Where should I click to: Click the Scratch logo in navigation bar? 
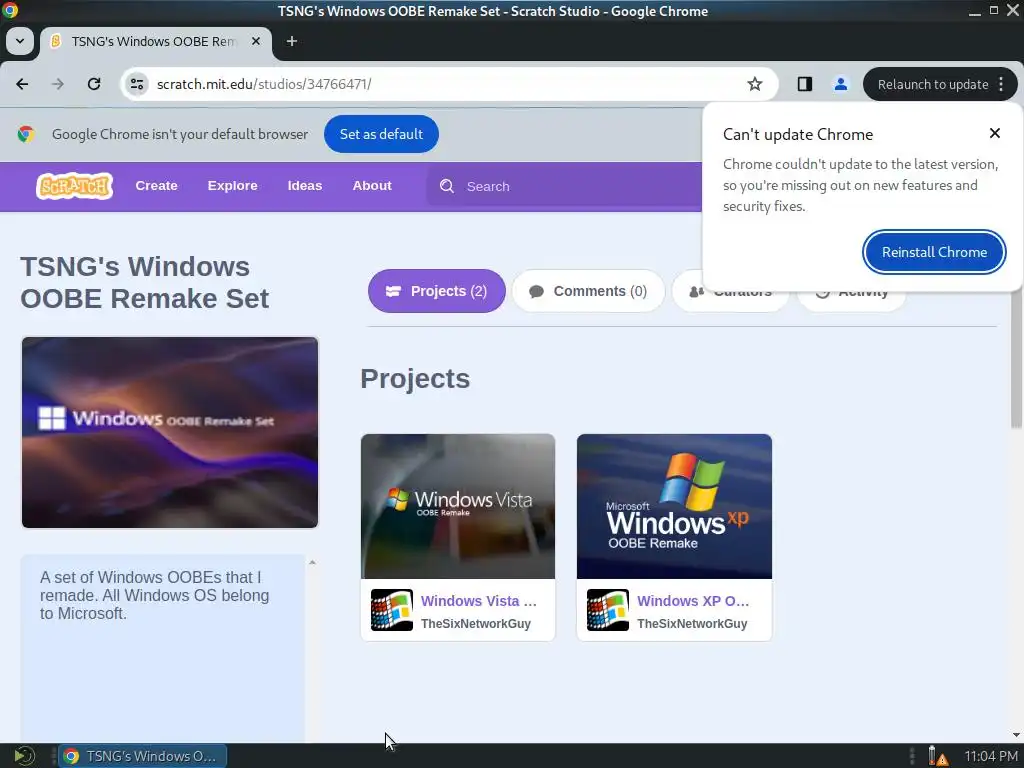pos(74,186)
